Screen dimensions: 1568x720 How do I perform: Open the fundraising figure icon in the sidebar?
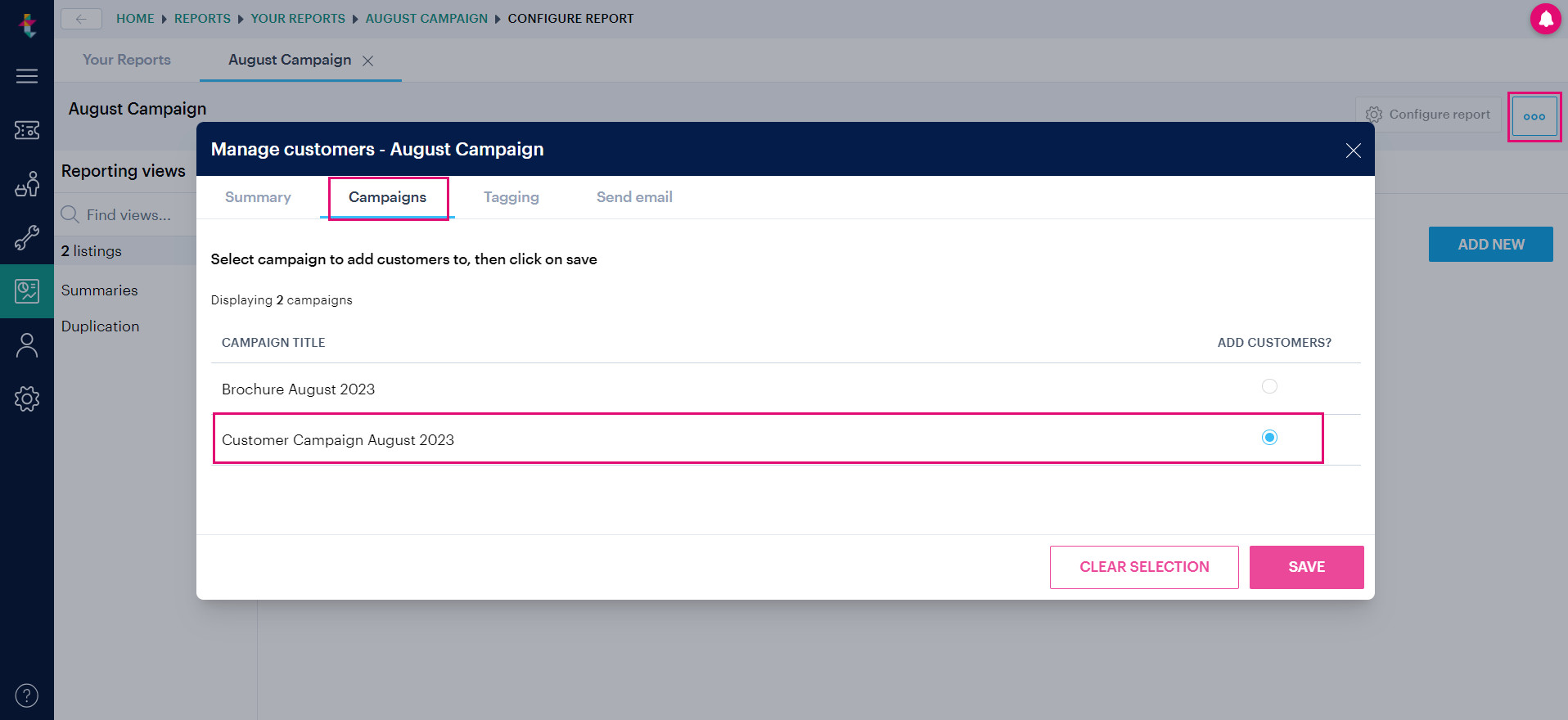point(27,184)
